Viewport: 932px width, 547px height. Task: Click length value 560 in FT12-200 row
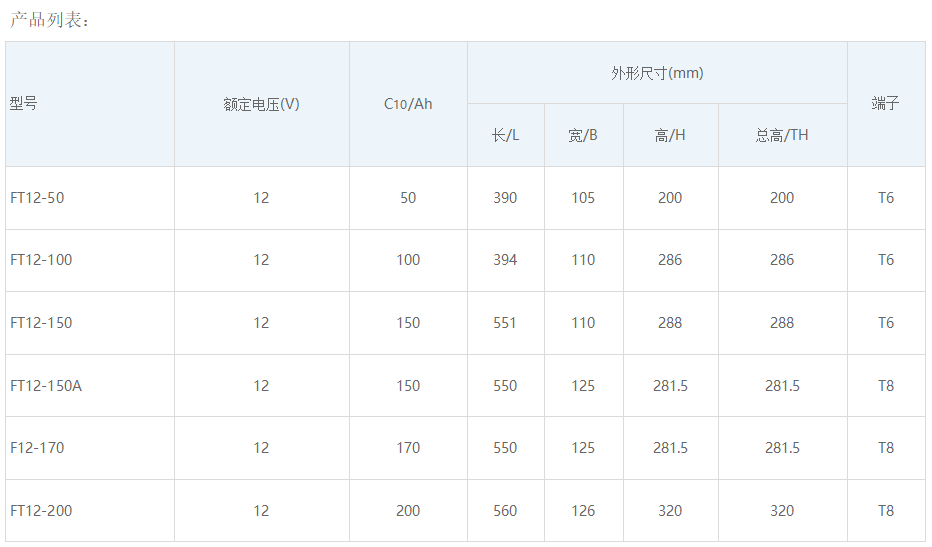505,511
